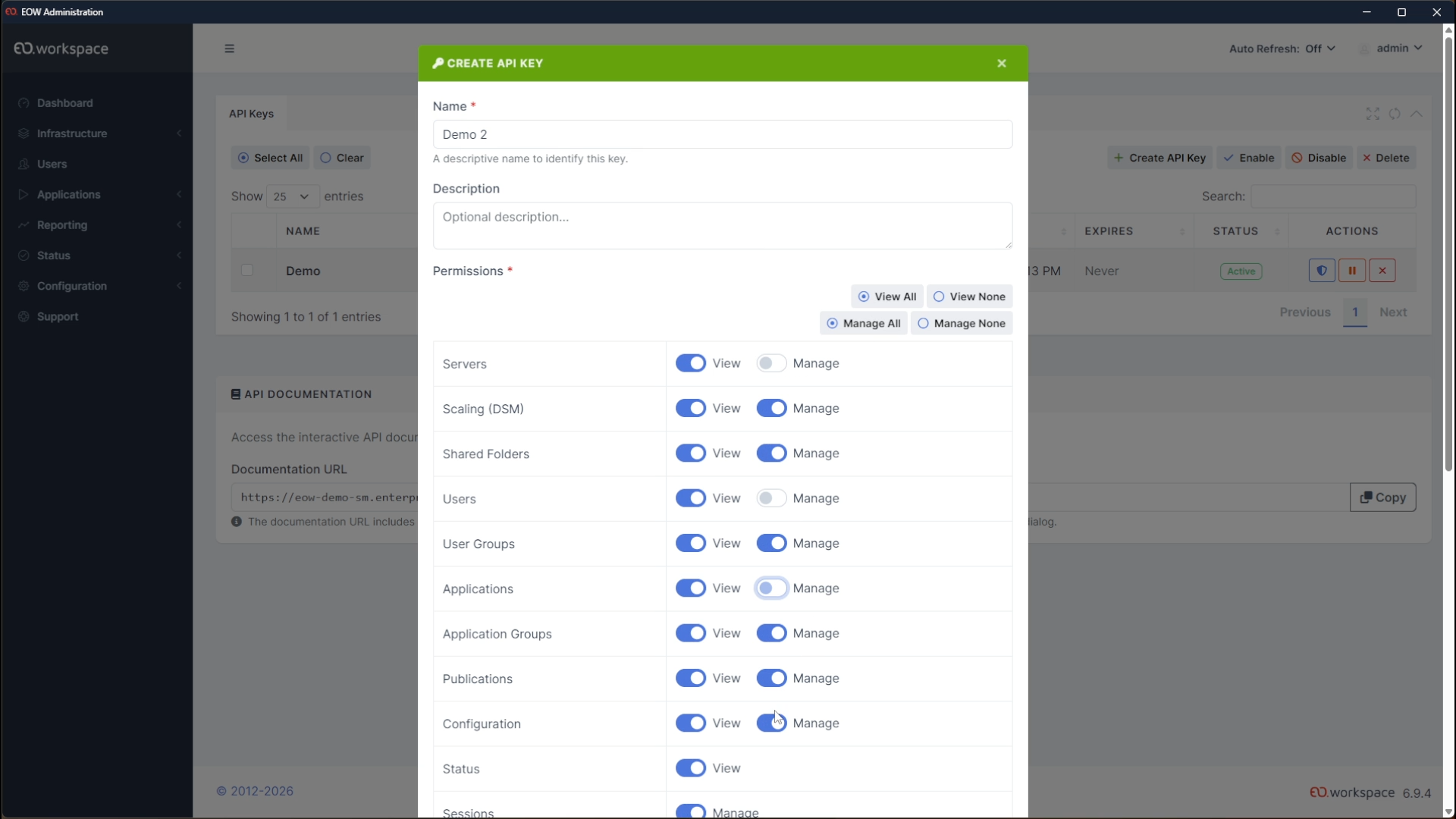The image size is (1456, 819).
Task: Enable Applications Manage switch
Action: click(x=771, y=588)
